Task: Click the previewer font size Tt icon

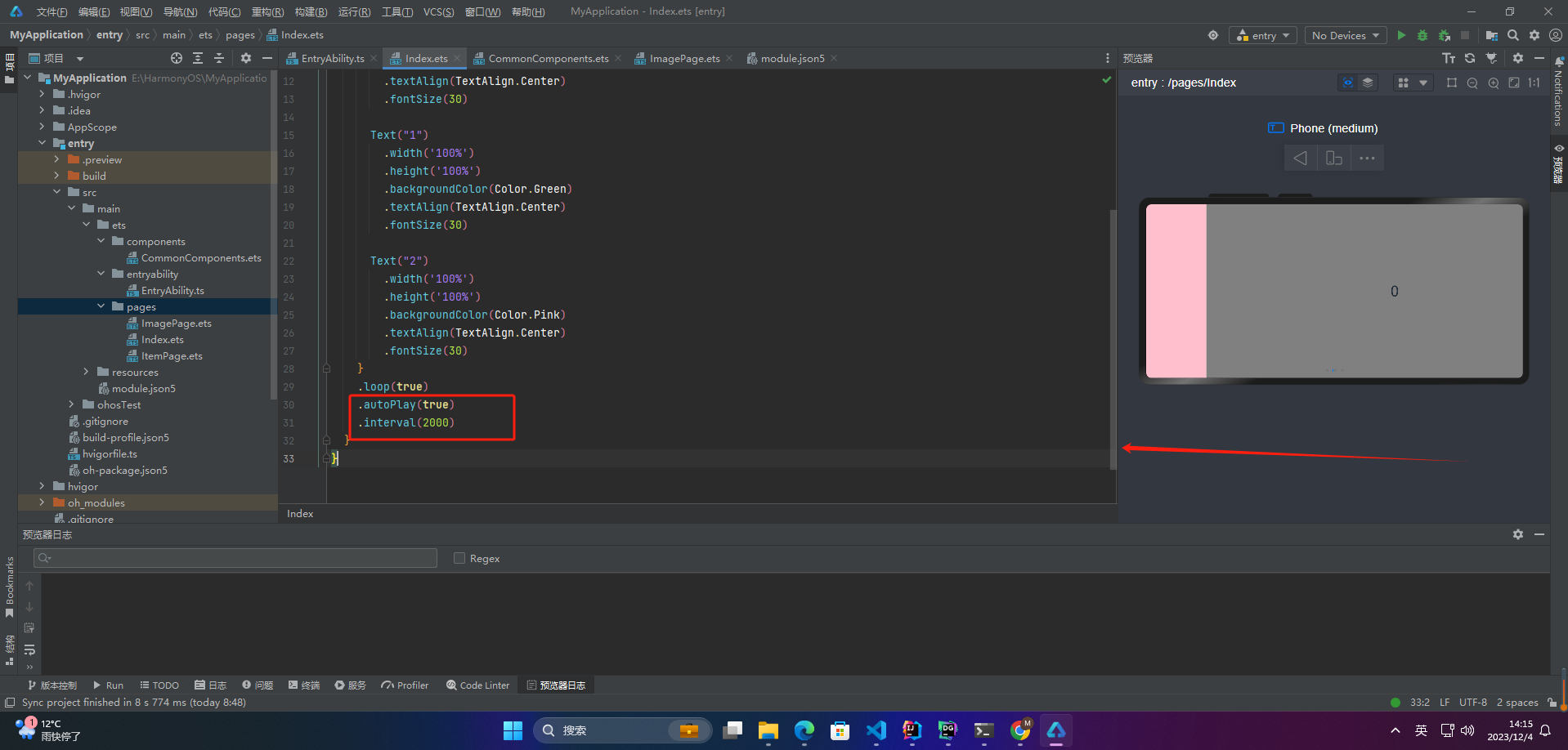Action: [1449, 58]
